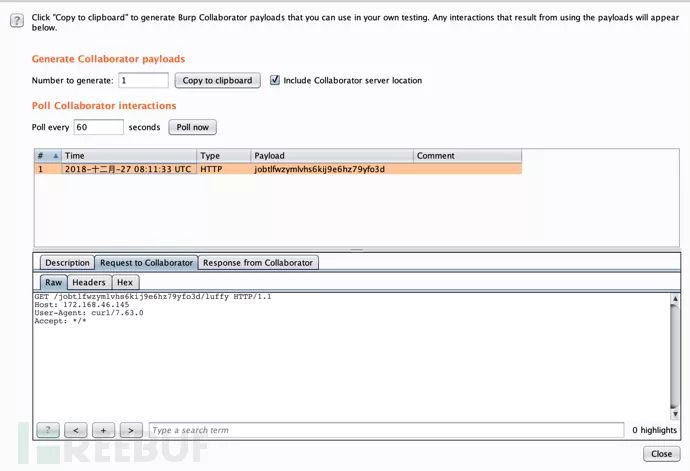Click the request scrollbar down arrow
The width and height of the screenshot is (690, 471).
click(x=675, y=414)
